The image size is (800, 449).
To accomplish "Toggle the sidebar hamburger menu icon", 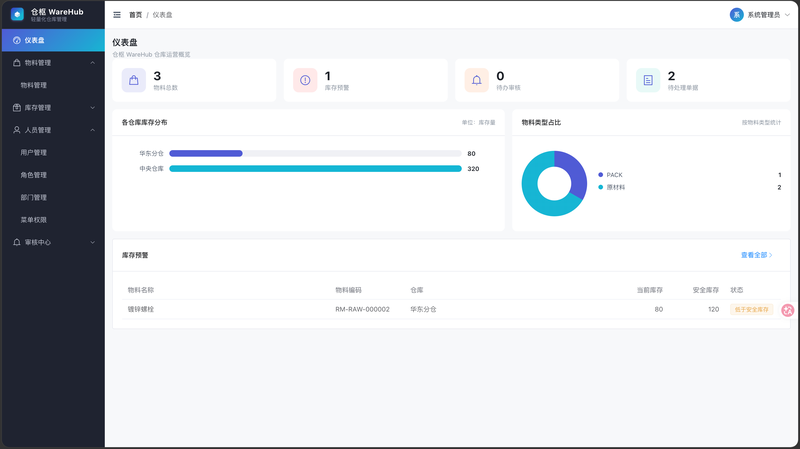I will click(x=117, y=15).
